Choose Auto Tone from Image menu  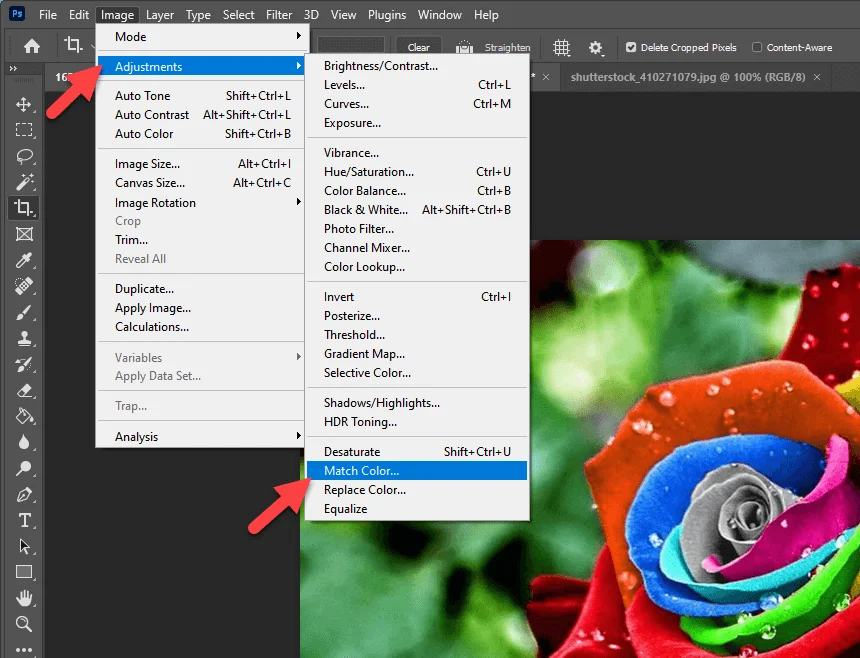point(201,95)
